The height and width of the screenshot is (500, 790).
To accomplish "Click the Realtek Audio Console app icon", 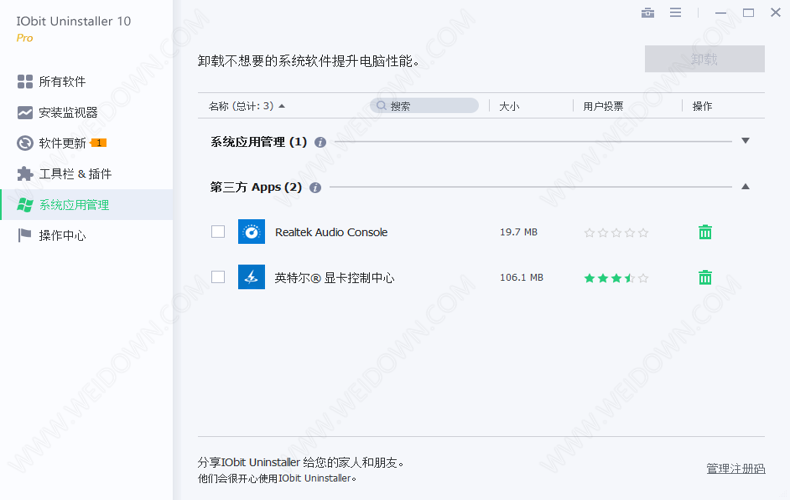I will point(251,232).
